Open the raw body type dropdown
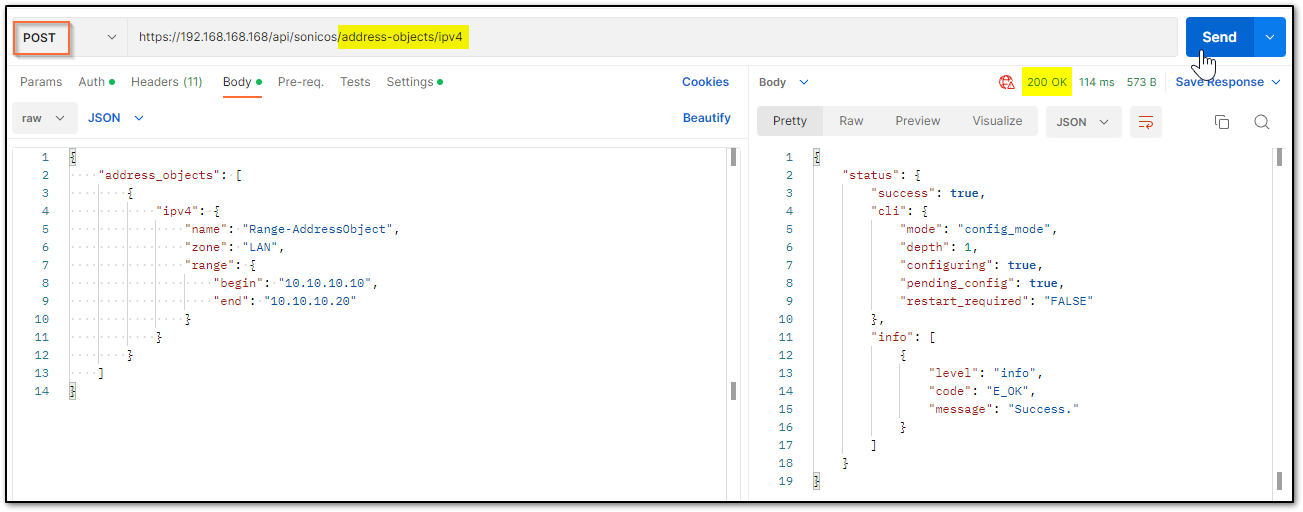Screen dimensions: 1303x512 [x=44, y=118]
